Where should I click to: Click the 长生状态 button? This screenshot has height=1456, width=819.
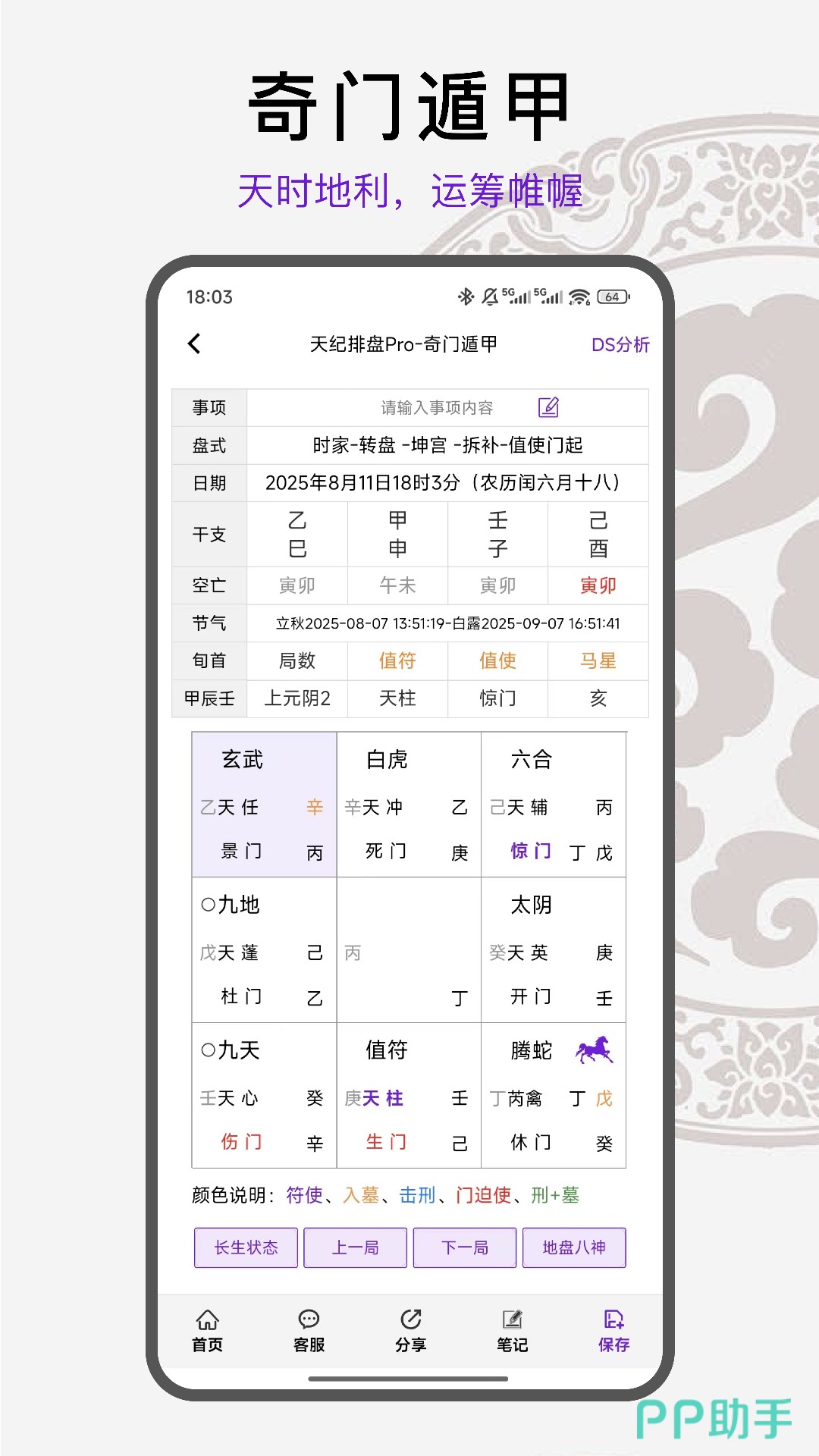[x=246, y=1247]
